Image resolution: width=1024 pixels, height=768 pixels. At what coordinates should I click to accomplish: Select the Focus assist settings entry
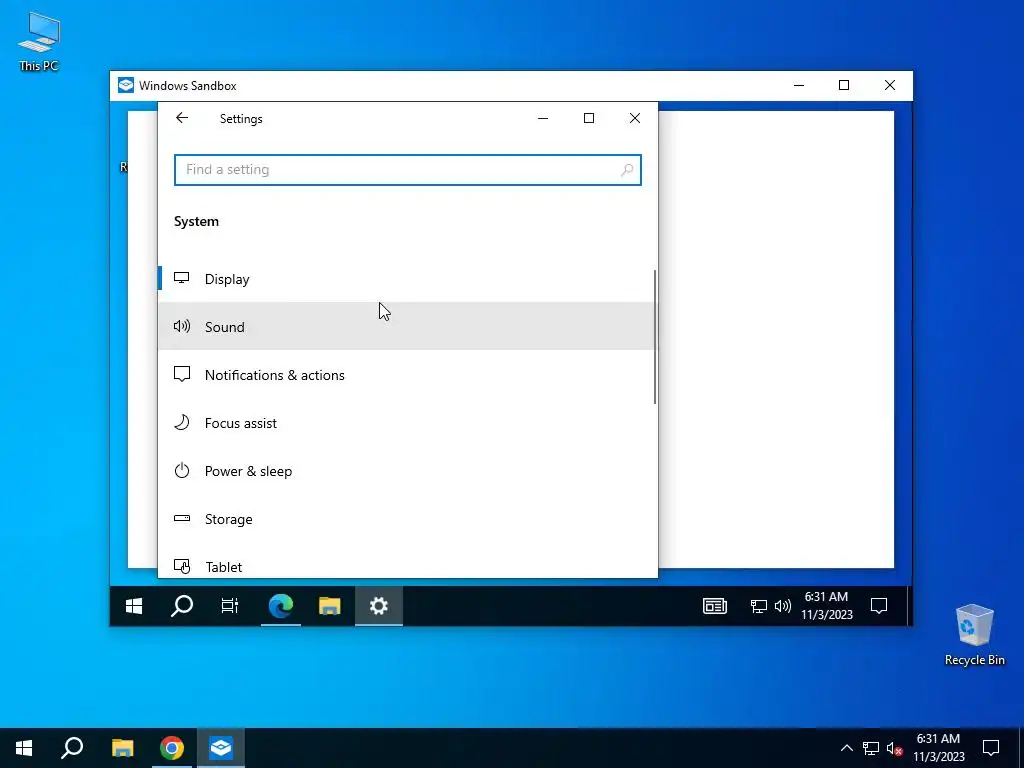(x=406, y=423)
